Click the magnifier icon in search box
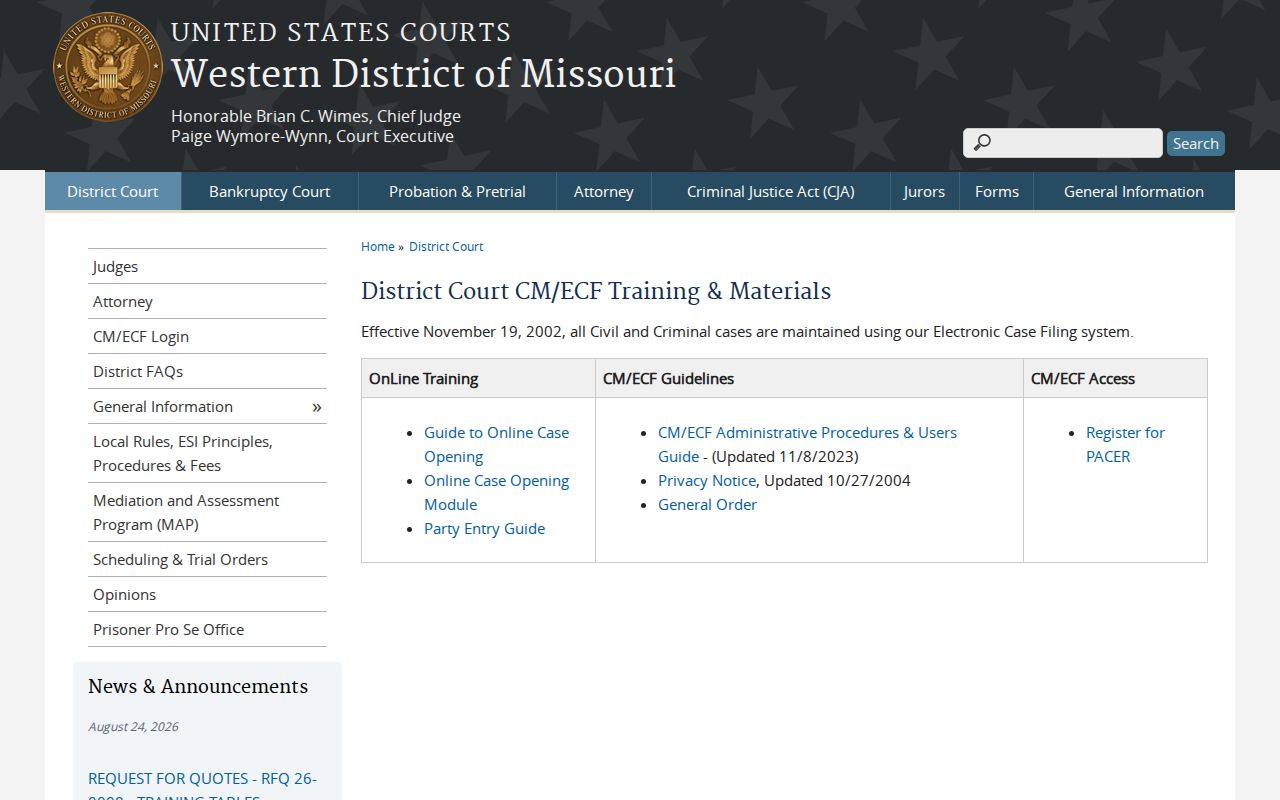Image resolution: width=1280 pixels, height=800 pixels. 982,143
